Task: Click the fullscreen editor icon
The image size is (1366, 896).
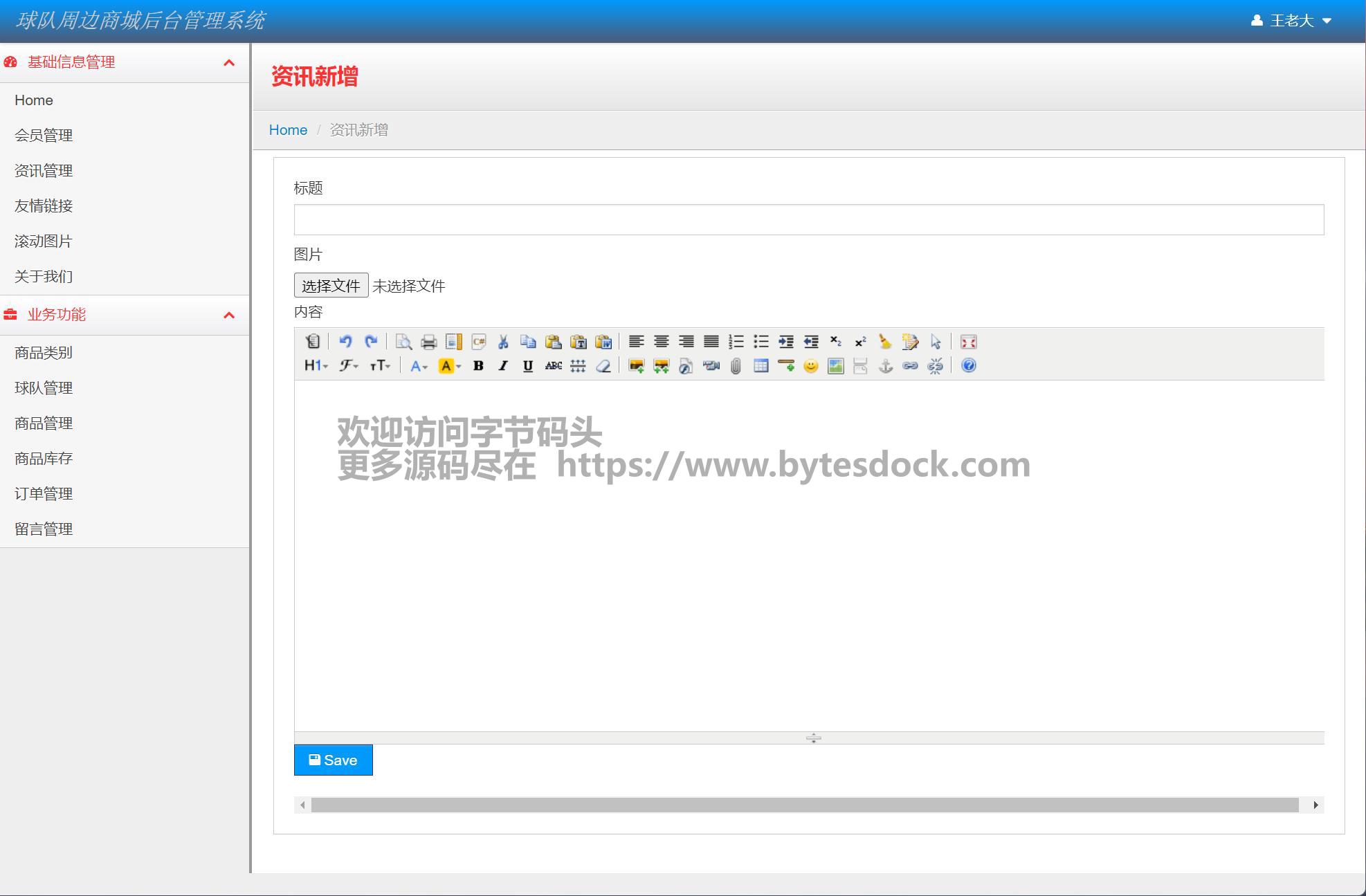Action: tap(968, 342)
